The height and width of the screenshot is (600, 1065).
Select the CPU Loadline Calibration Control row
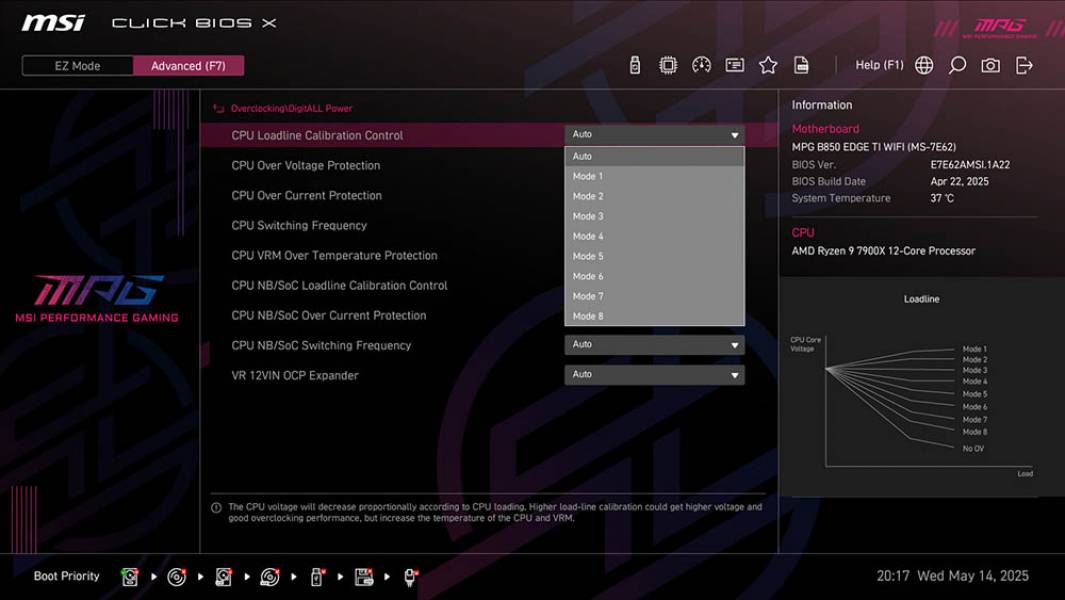click(489, 135)
